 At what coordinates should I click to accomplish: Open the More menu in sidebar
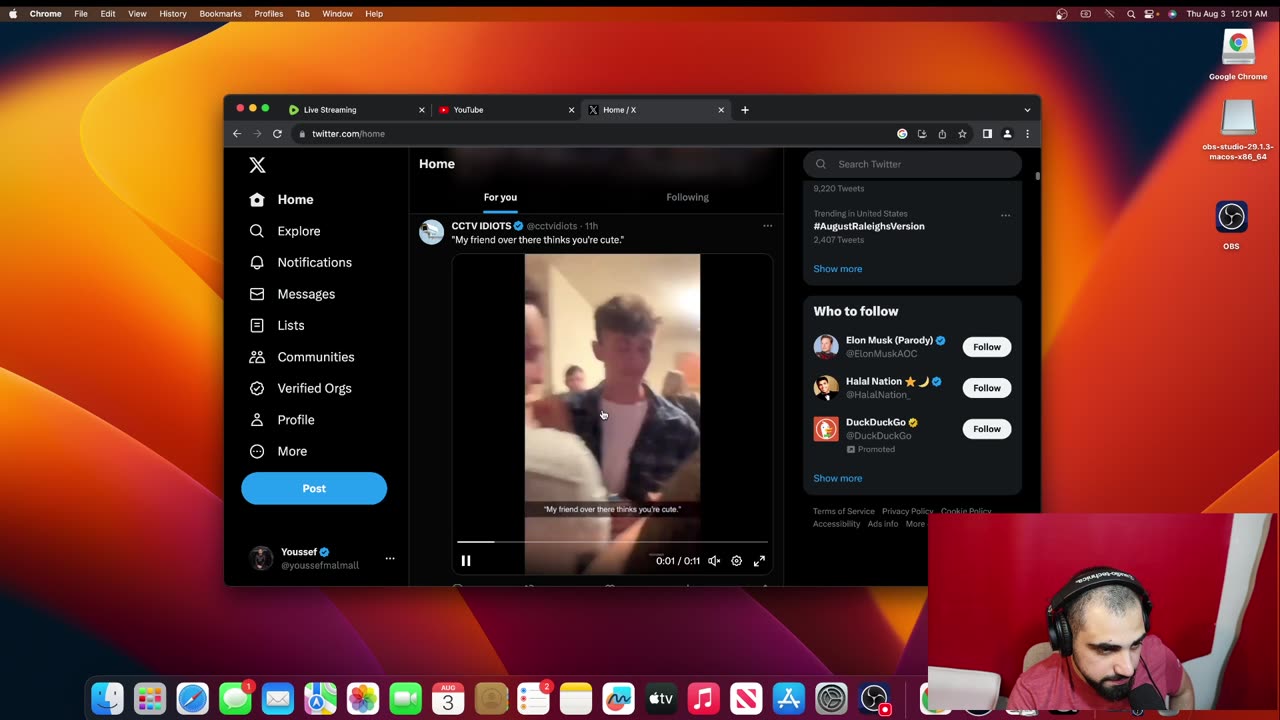click(278, 451)
